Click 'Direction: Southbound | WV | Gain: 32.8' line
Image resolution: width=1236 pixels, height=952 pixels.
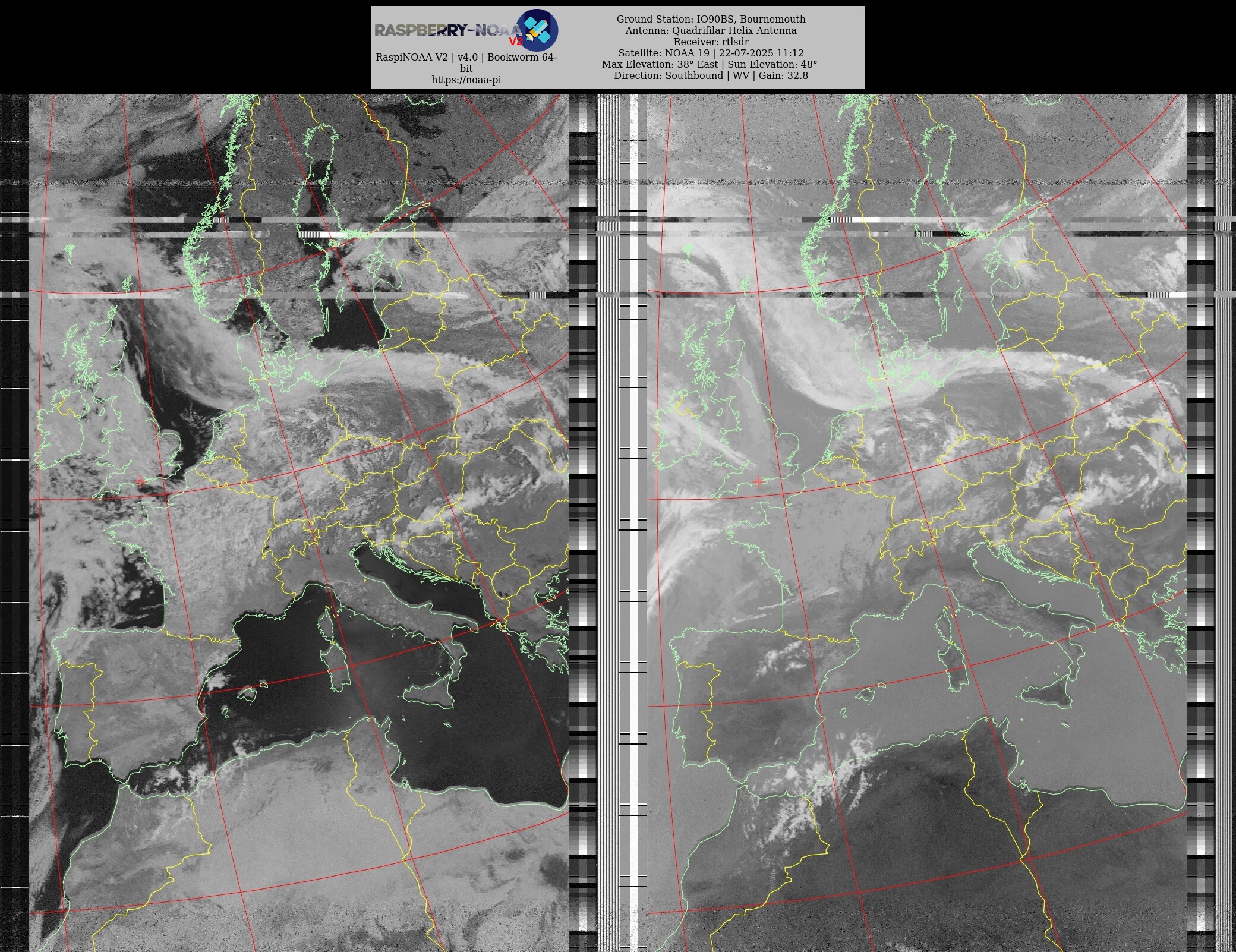711,75
